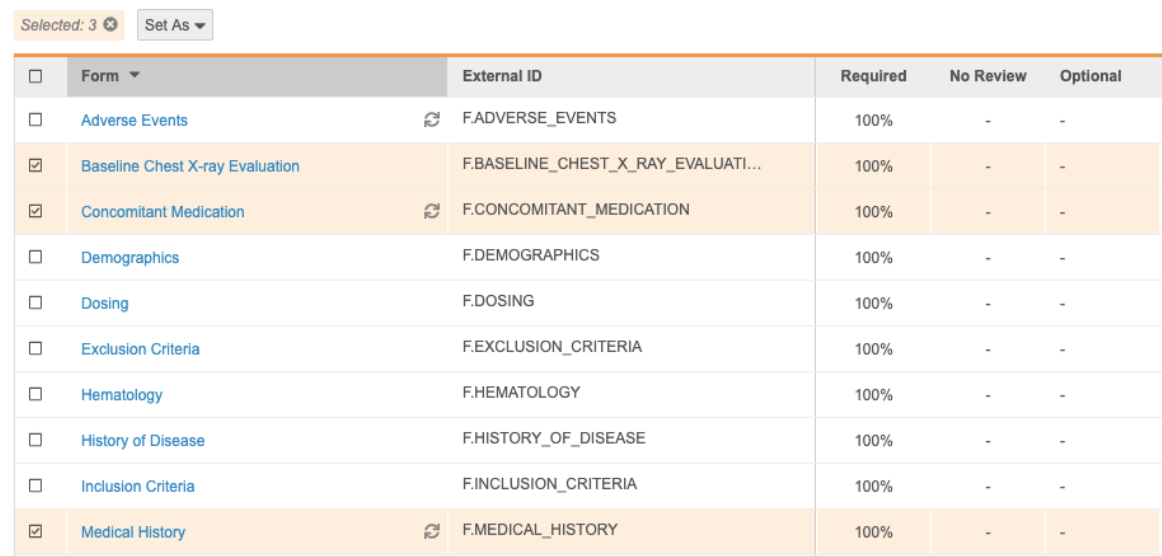Screen dimensions: 1162x556
Task: Click the sync icon beside Medical History
Action: pos(432,532)
